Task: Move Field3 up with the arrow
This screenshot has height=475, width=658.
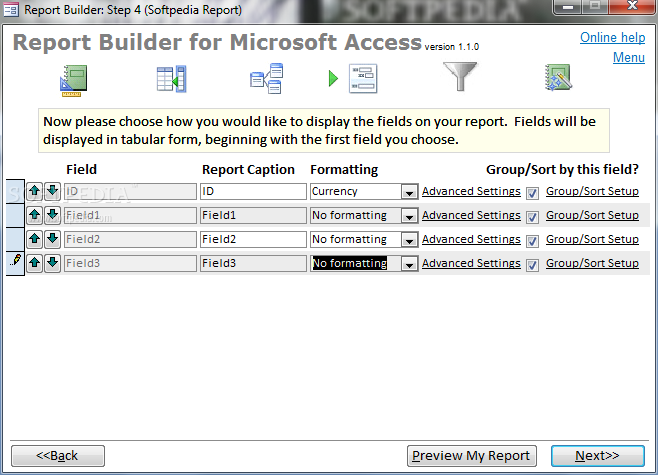Action: pos(35,263)
